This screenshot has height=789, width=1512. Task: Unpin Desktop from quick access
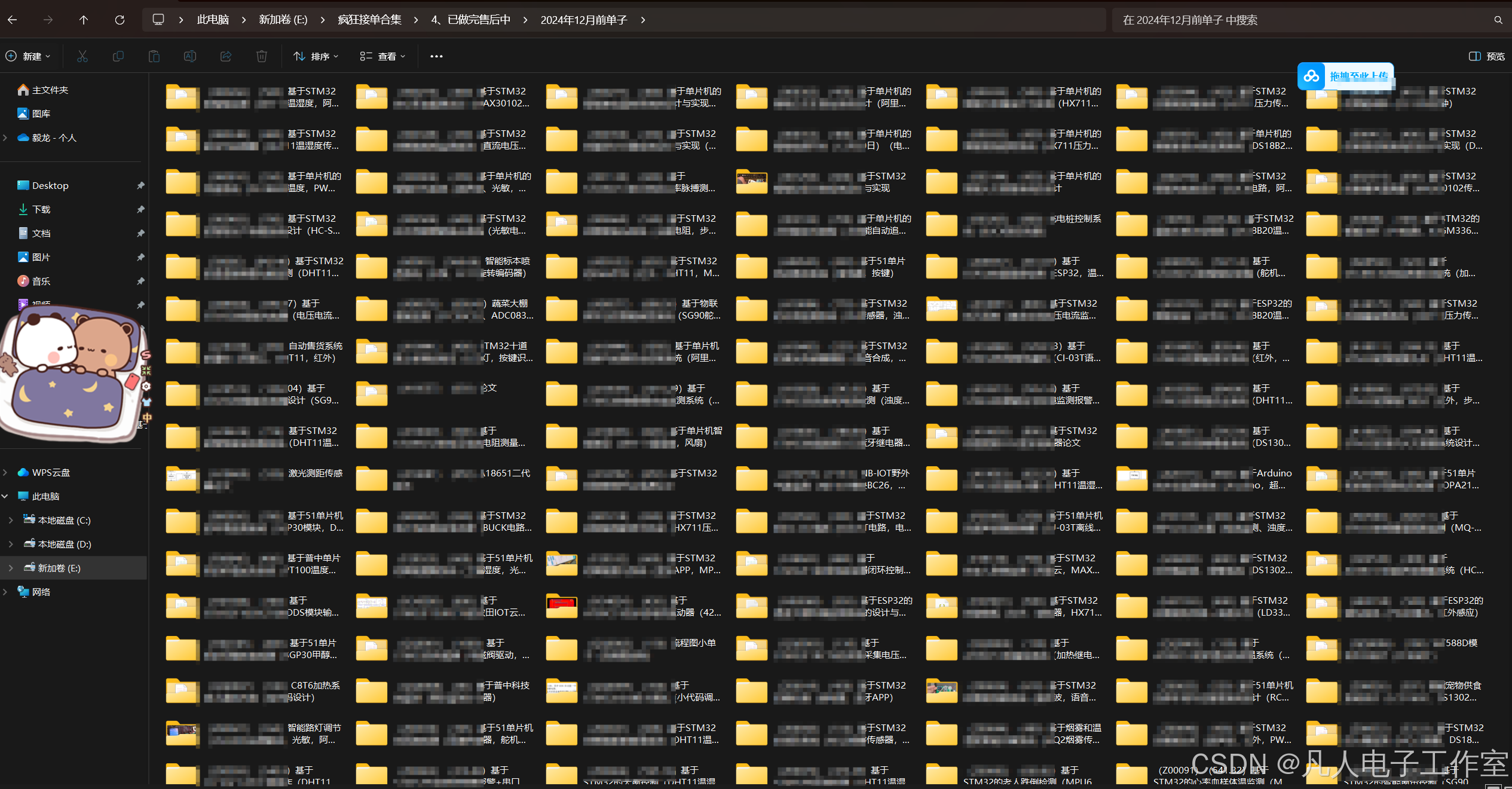(x=140, y=185)
